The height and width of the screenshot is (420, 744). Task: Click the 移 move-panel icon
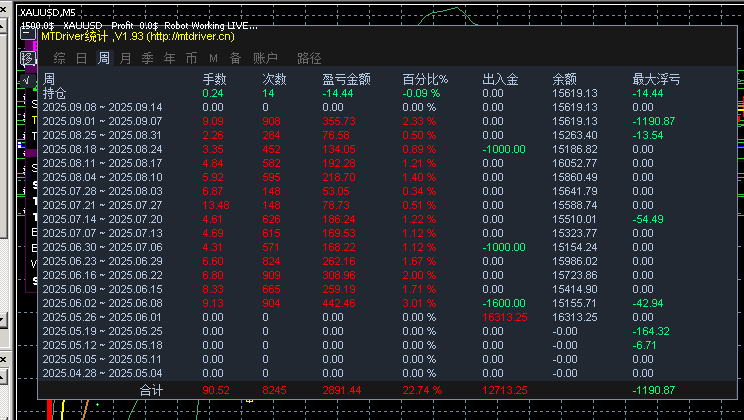28,58
